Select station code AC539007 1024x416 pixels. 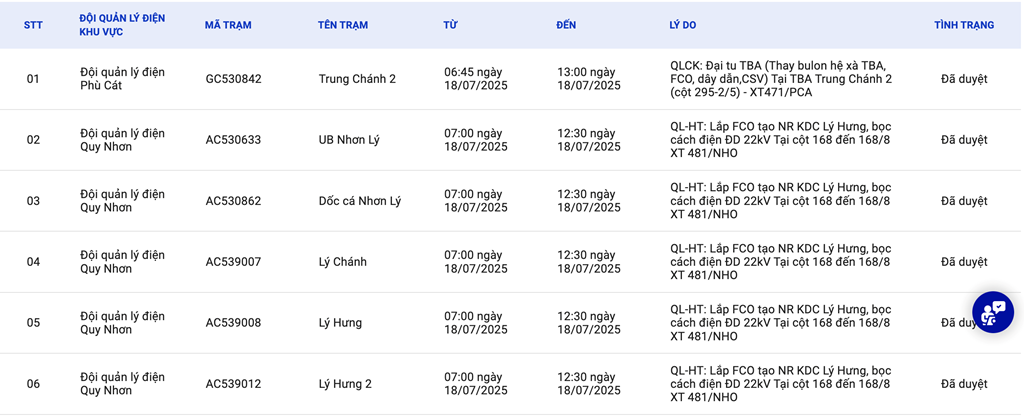tap(233, 262)
